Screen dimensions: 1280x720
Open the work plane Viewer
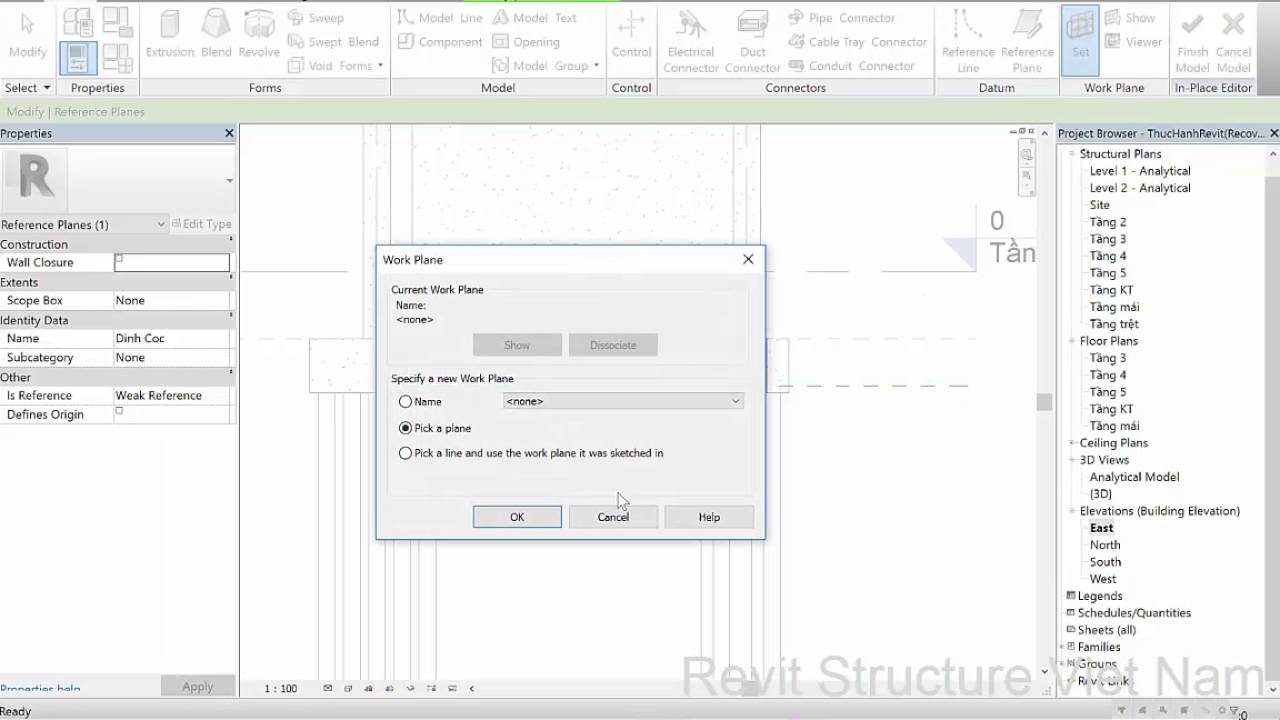click(1133, 42)
